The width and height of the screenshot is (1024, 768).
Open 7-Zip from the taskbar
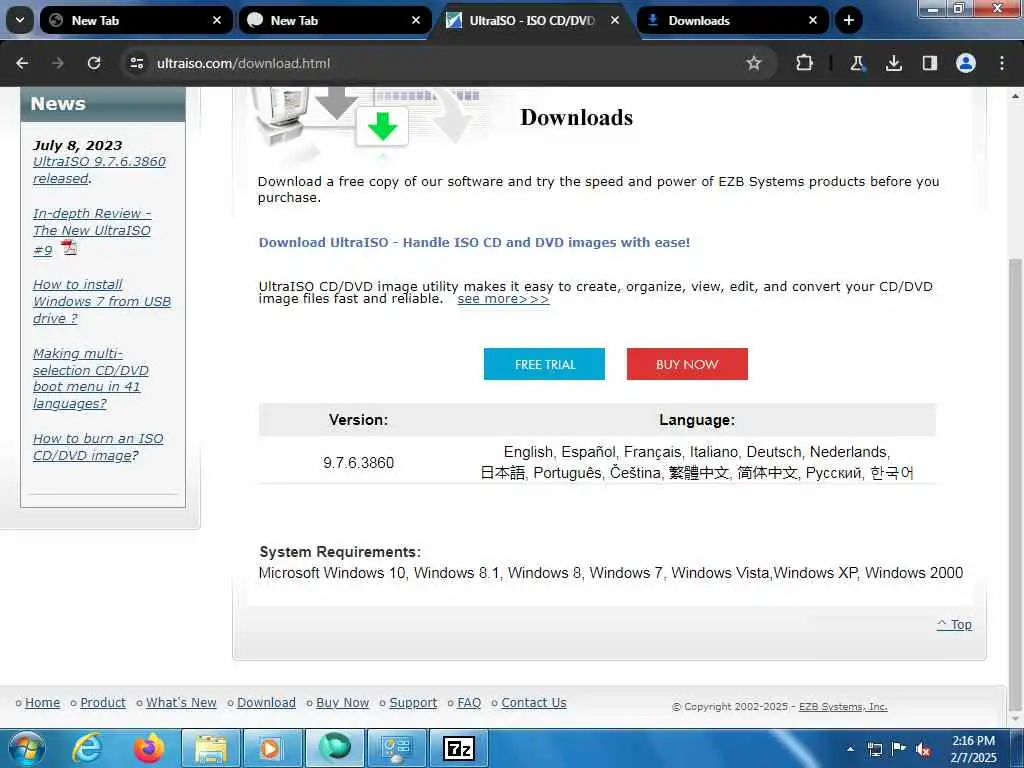tap(458, 748)
